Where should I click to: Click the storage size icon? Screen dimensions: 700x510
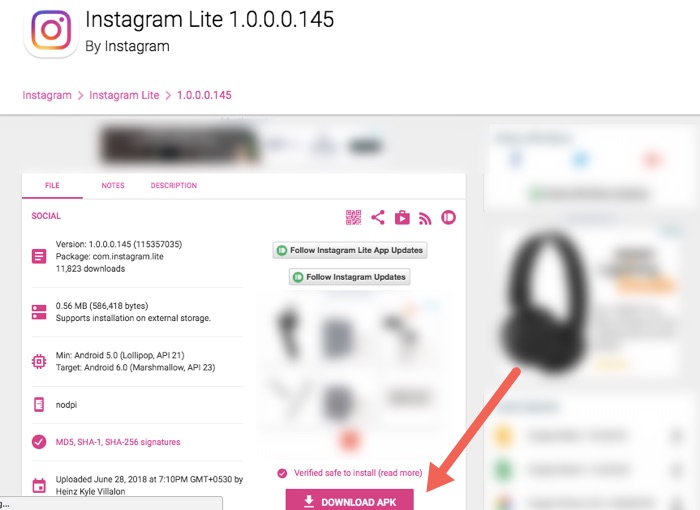coord(39,312)
